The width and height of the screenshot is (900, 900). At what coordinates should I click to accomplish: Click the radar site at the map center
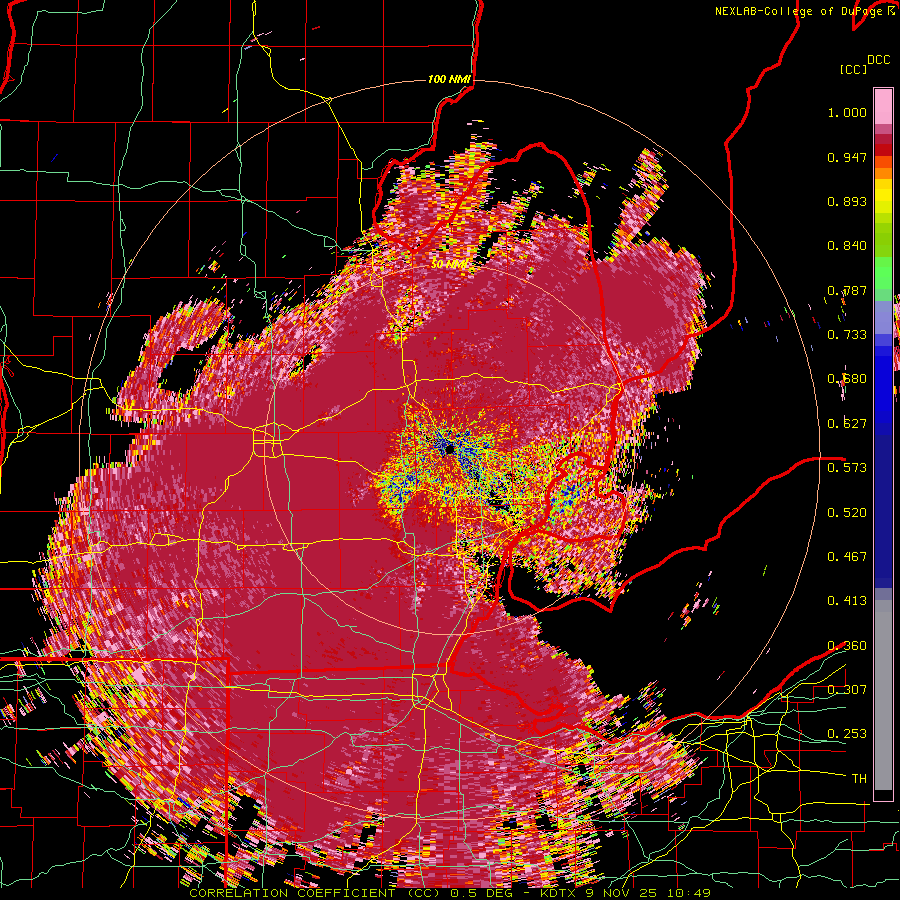(x=449, y=449)
